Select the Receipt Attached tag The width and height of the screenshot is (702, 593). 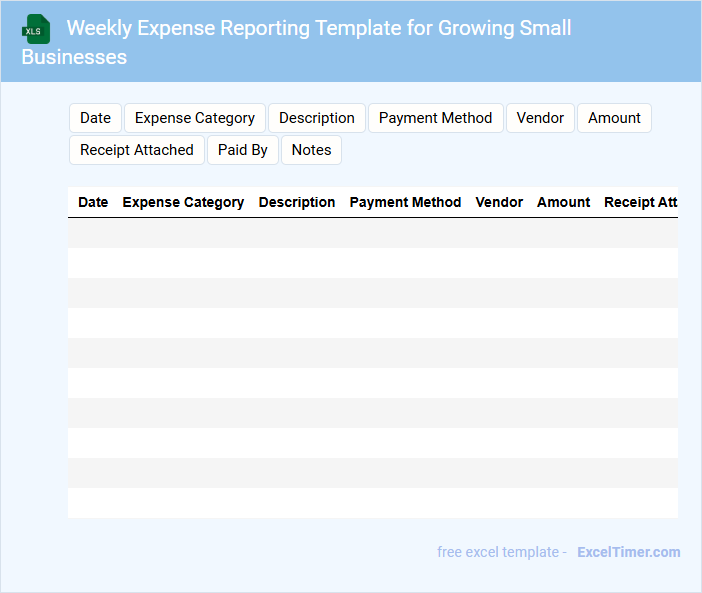tap(137, 150)
